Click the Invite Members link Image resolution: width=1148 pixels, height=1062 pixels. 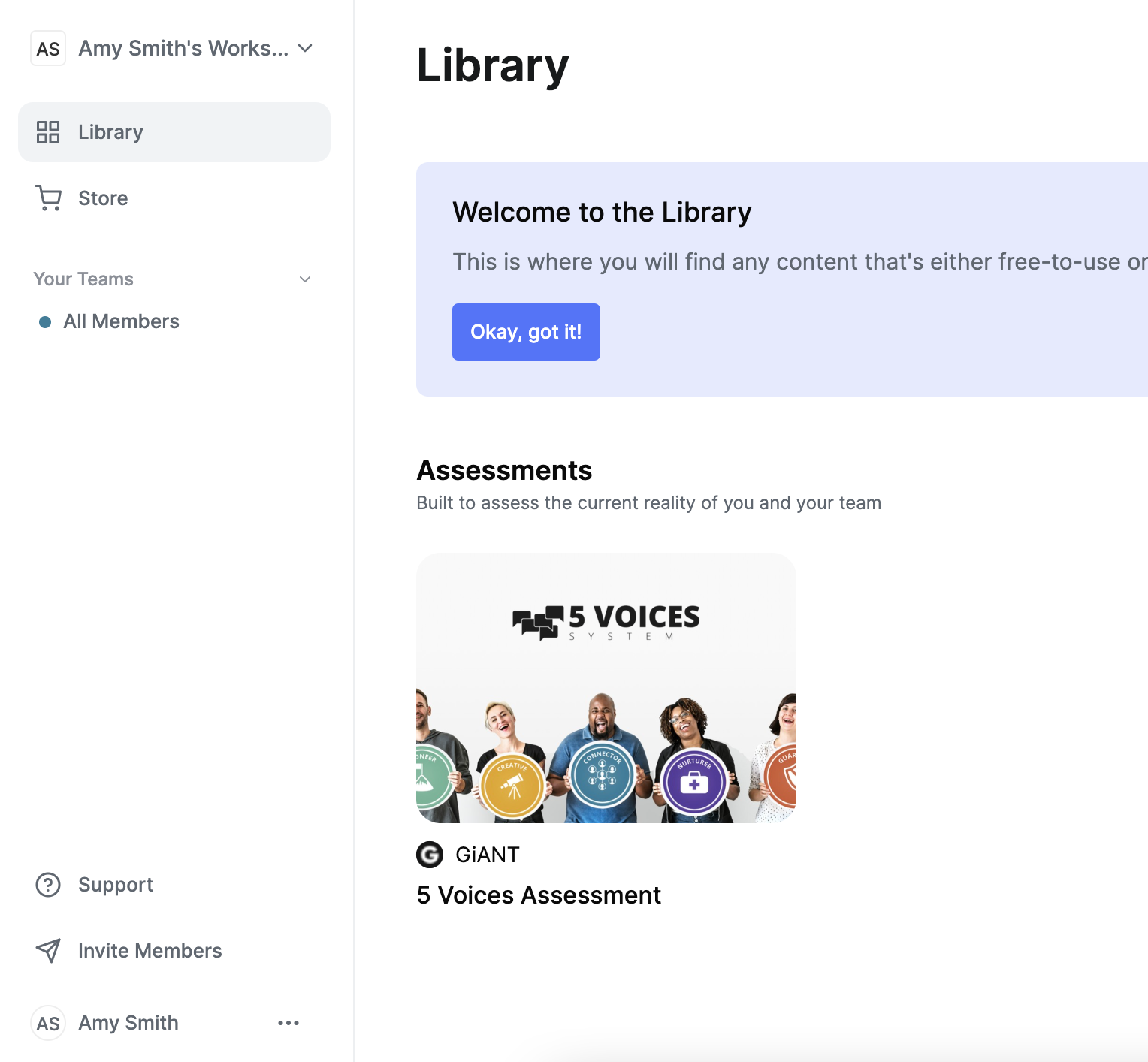[150, 951]
